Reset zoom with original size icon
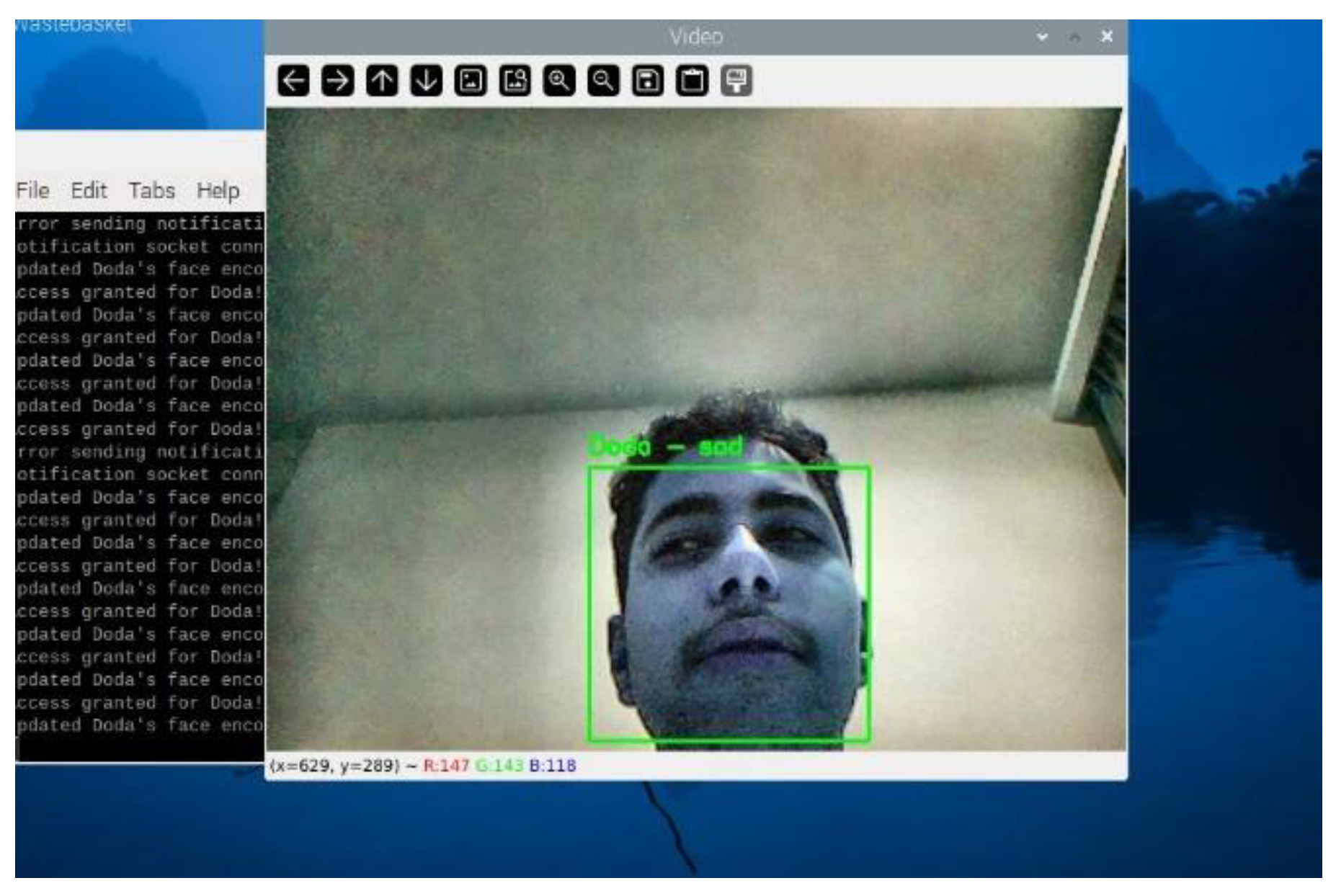The height and width of the screenshot is (896, 1336). pyautogui.click(x=471, y=81)
